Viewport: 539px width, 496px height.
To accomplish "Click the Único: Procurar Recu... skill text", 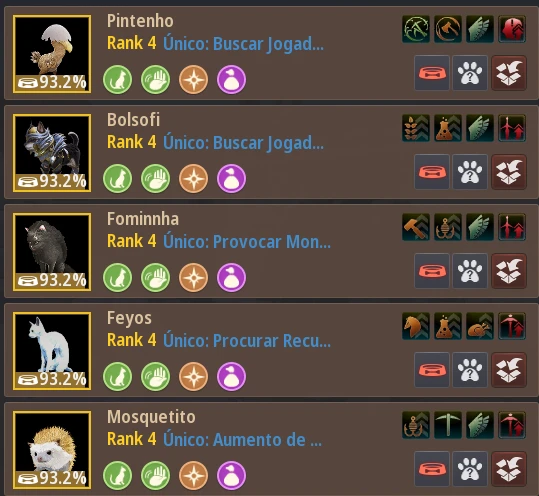I will coord(247,341).
